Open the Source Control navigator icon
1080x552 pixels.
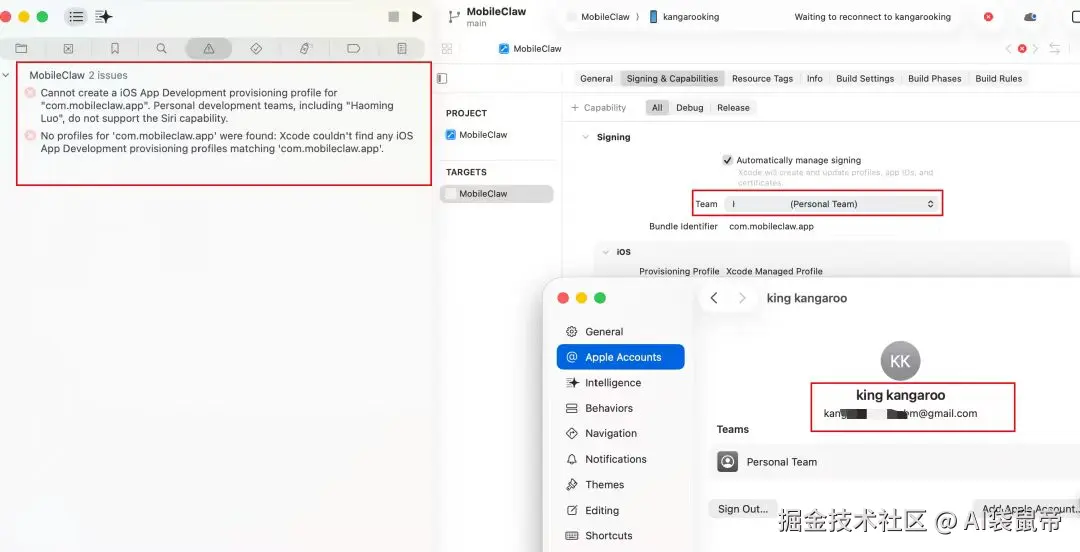68,48
